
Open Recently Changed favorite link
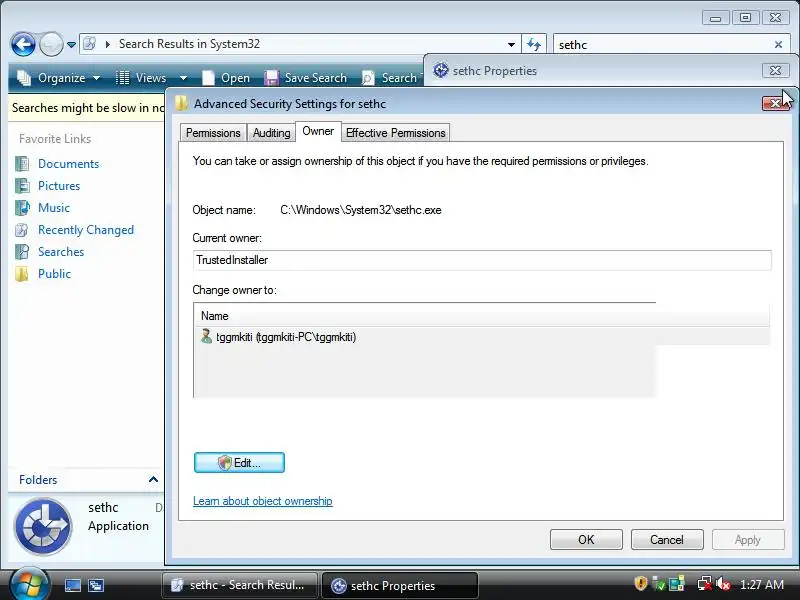pos(86,230)
